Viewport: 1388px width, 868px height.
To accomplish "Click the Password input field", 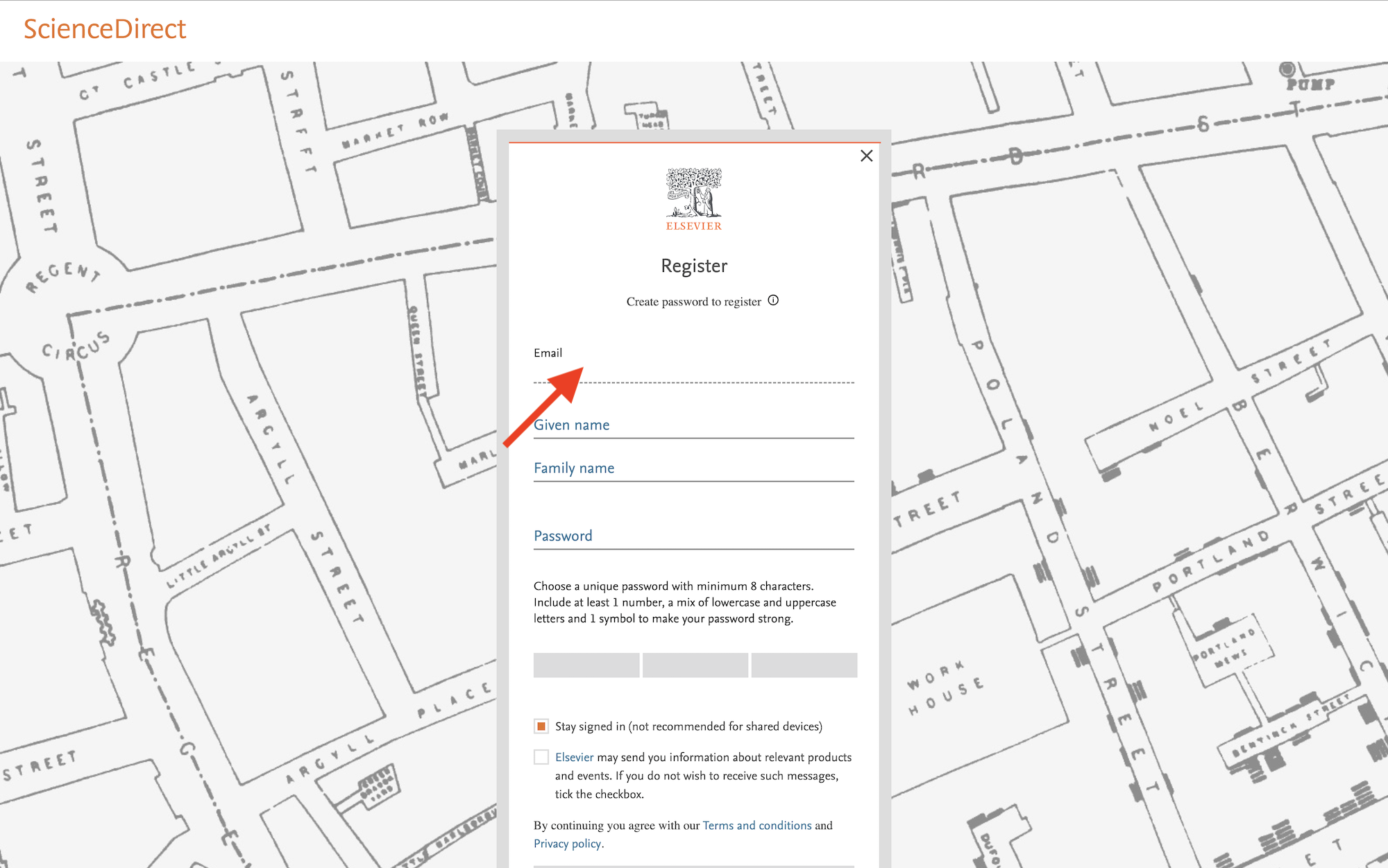I will pos(694,536).
